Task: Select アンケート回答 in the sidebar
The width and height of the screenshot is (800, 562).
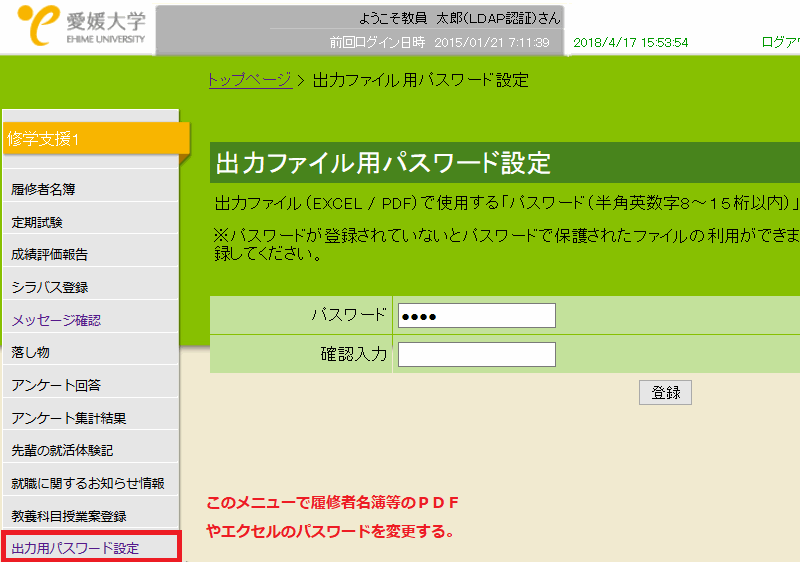Action: (56, 386)
